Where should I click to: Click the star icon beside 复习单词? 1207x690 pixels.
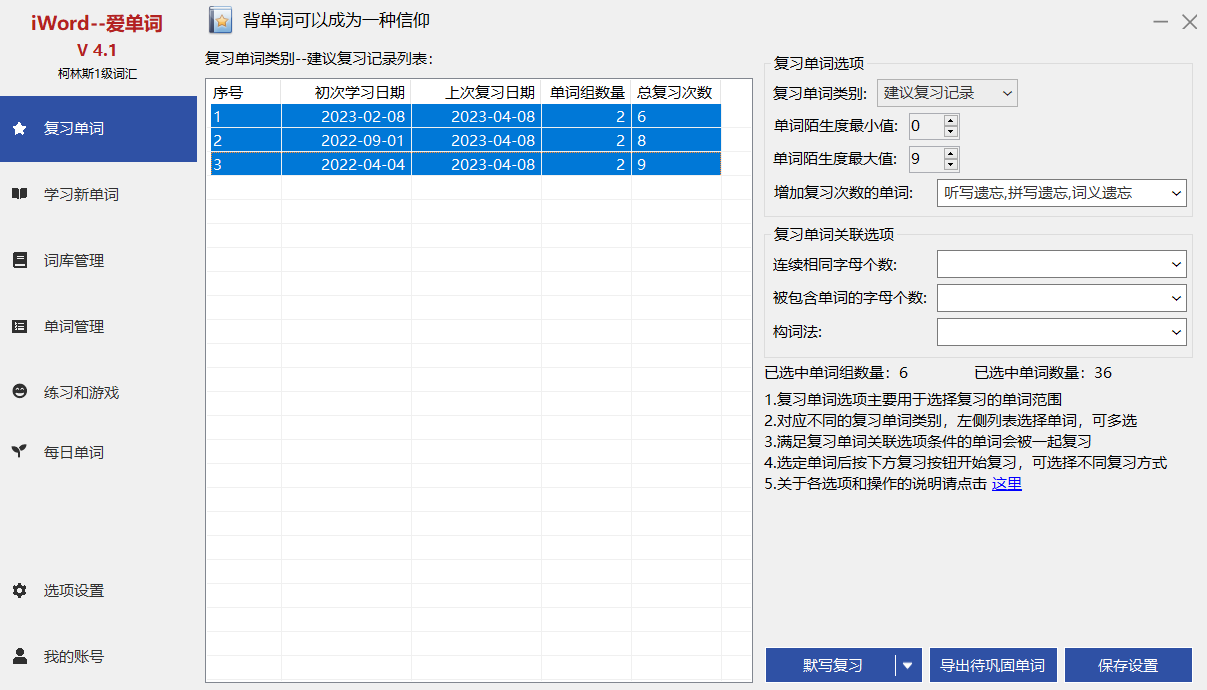coord(19,129)
